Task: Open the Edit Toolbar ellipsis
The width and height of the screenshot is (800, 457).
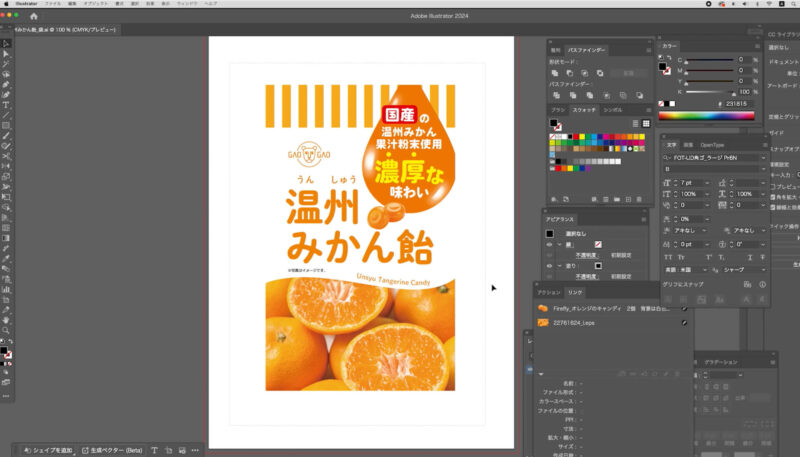Action: click(x=6, y=396)
